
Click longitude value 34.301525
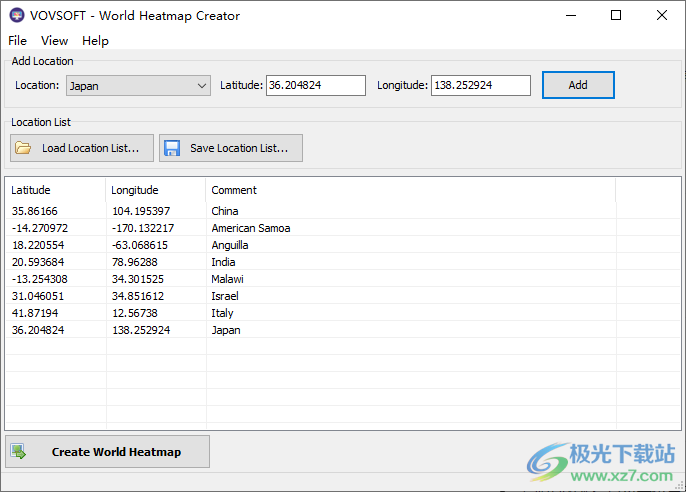coord(138,279)
